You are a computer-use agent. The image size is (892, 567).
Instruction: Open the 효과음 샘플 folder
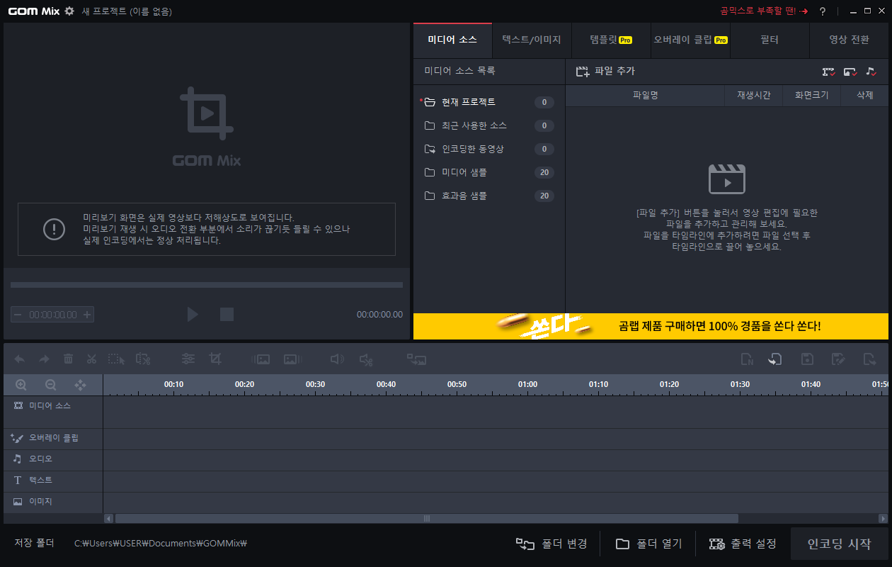[x=488, y=196]
